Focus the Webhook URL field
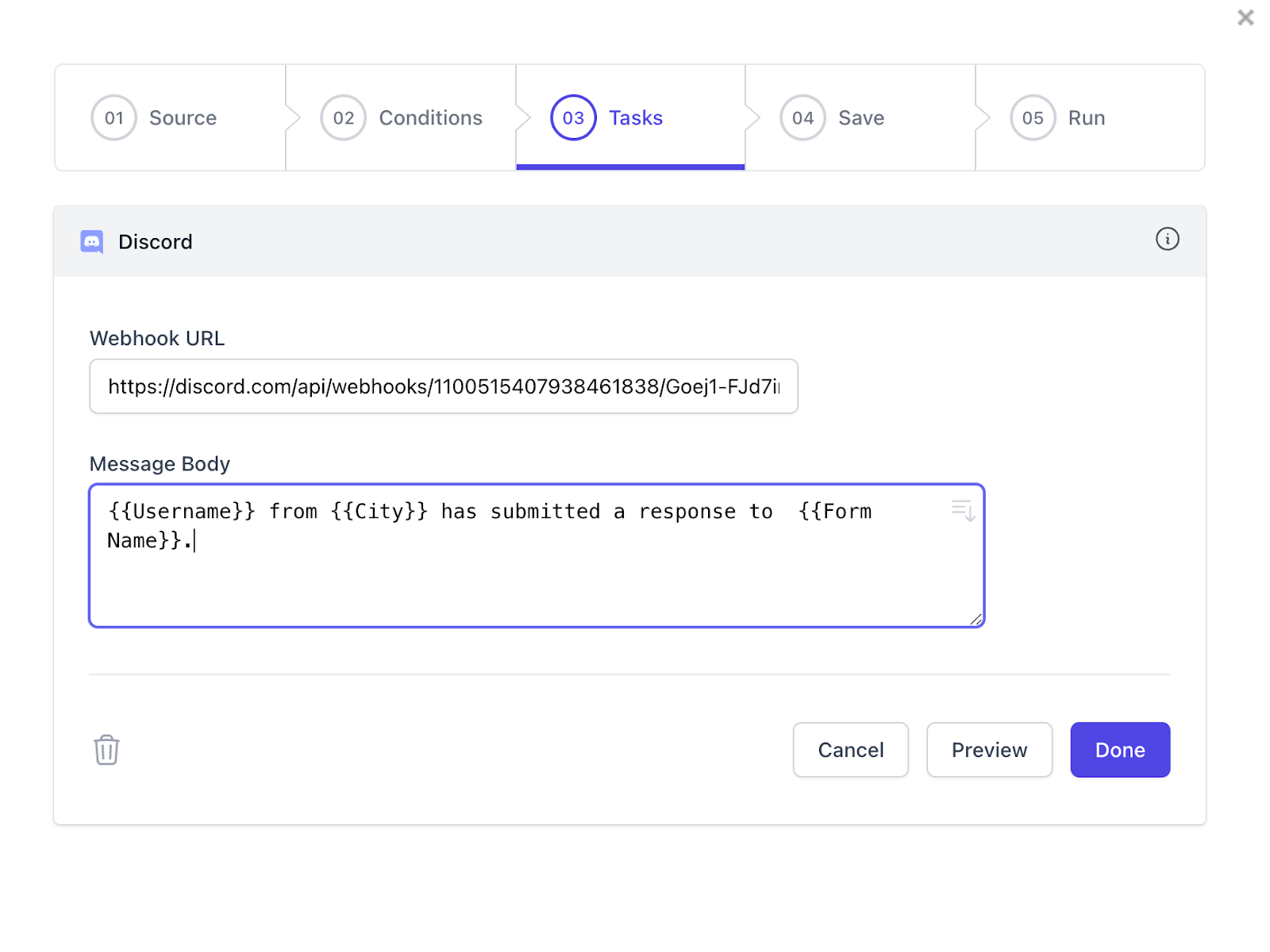Image resolution: width=1270 pixels, height=952 pixels. pyautogui.click(x=443, y=386)
